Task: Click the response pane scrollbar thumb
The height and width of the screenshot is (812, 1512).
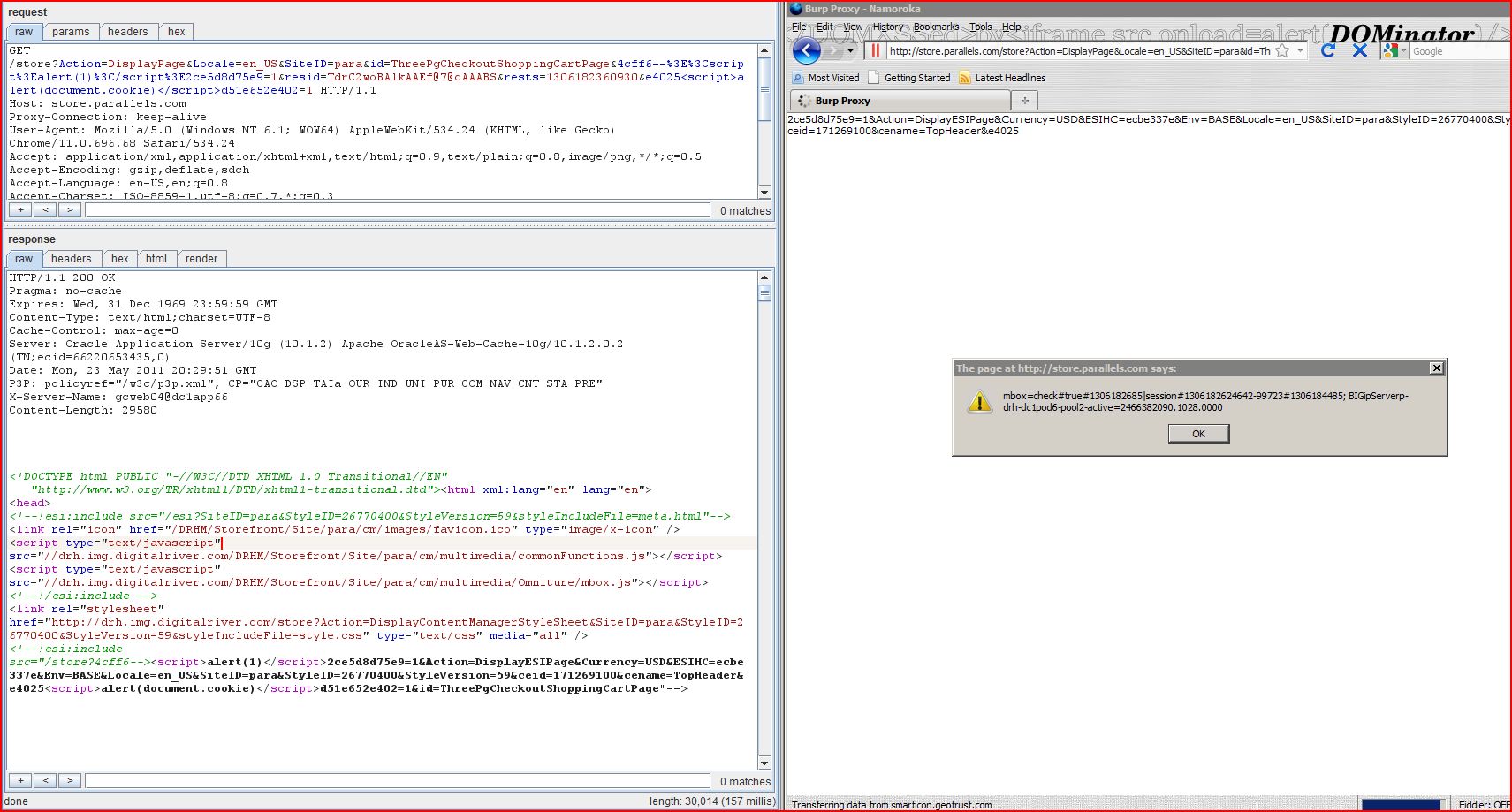Action: click(764, 293)
